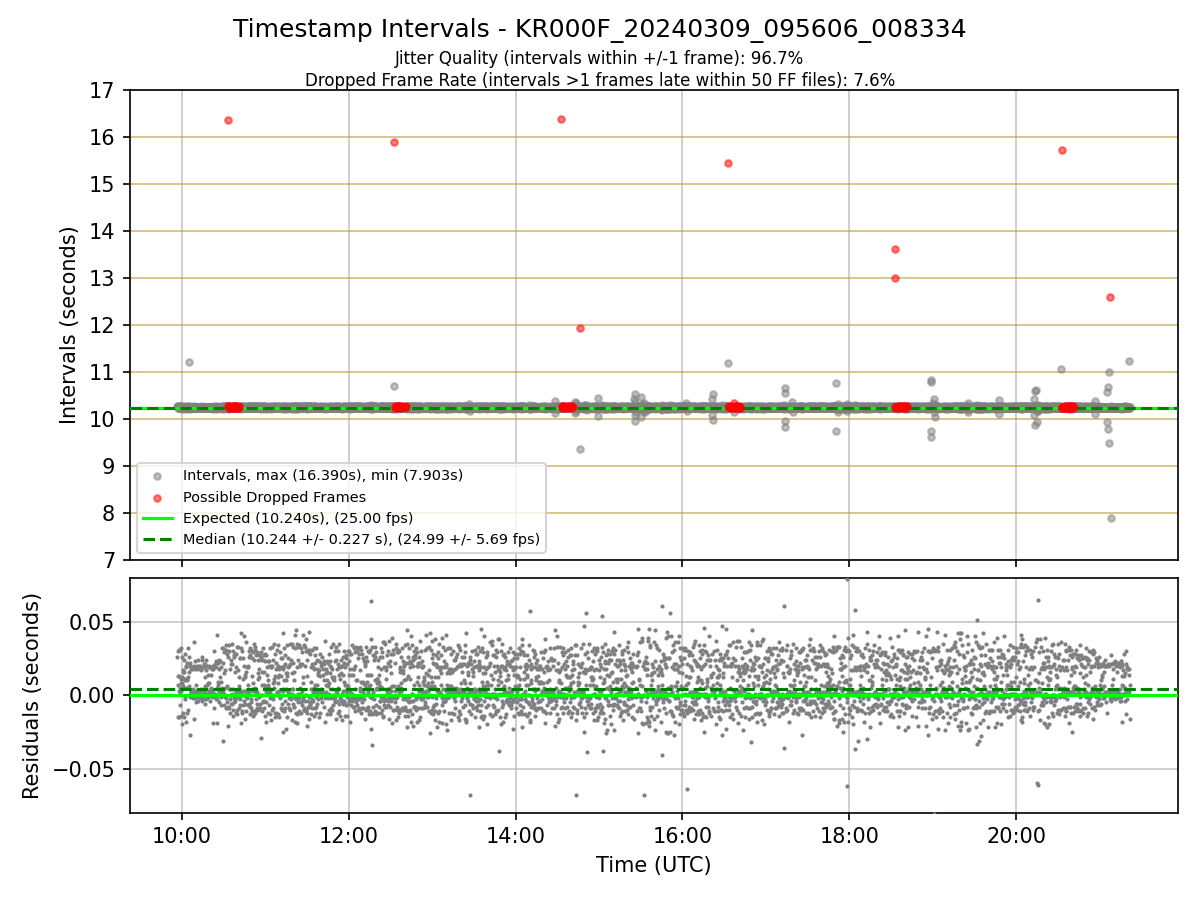
Task: Click the red point at 13.0s after 18:00
Action: [x=895, y=278]
